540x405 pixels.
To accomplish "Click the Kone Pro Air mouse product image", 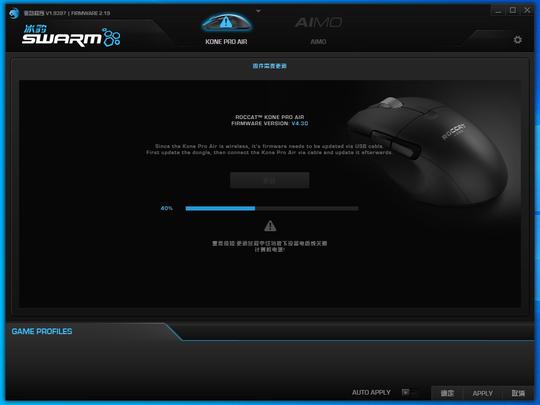I will click(x=427, y=150).
